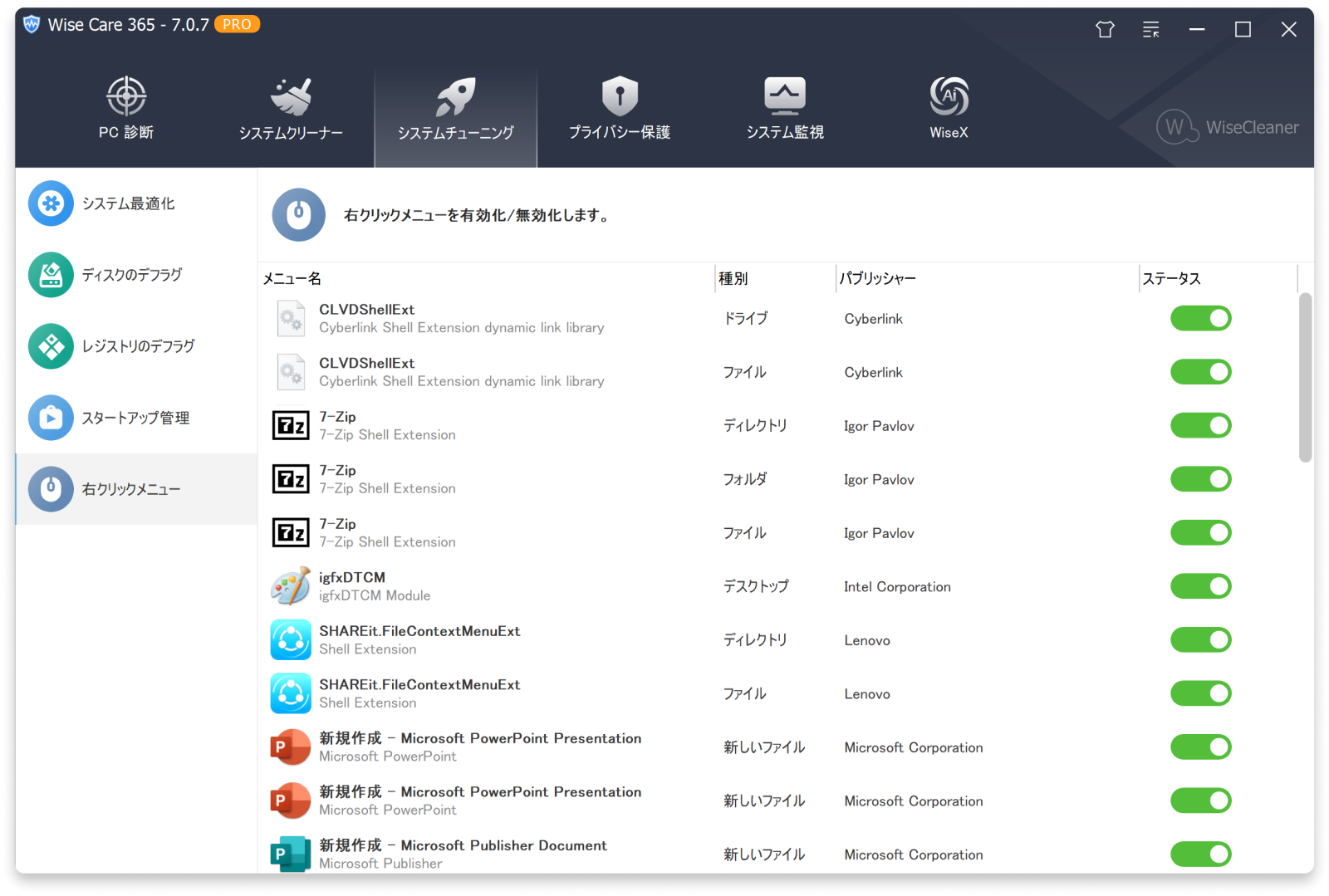Click the WiseCleaner logo link
Image resolution: width=1329 pixels, height=896 pixels.
coord(1227,127)
